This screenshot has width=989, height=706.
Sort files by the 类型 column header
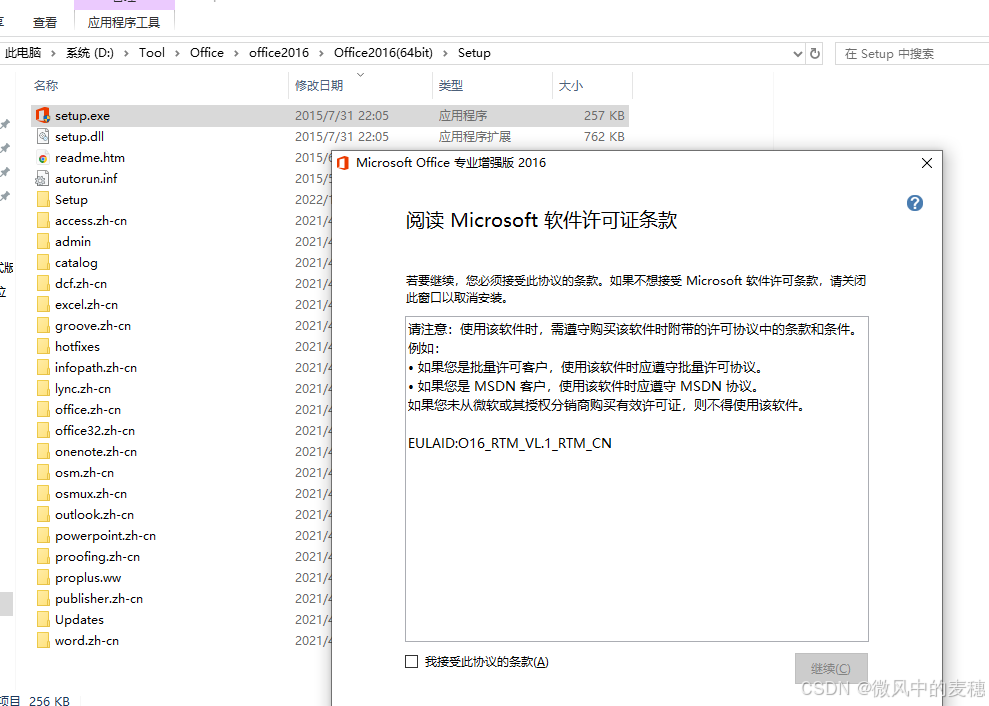click(492, 85)
